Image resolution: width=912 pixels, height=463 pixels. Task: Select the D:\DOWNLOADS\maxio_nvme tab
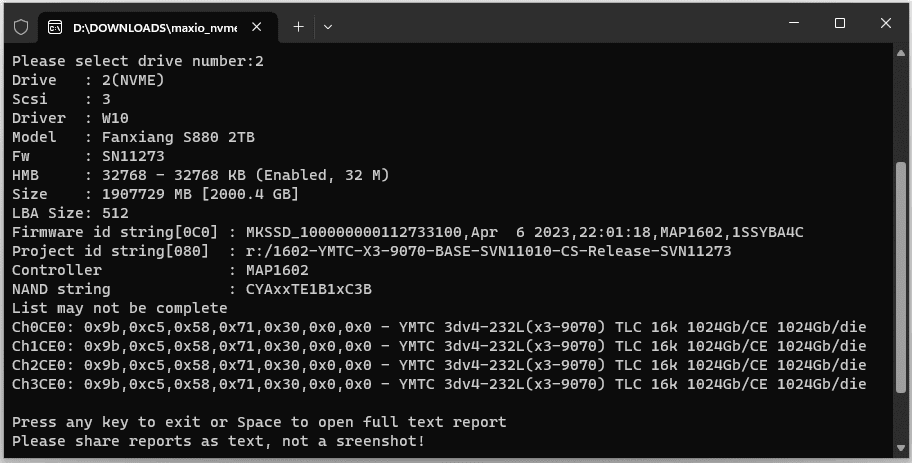150,27
